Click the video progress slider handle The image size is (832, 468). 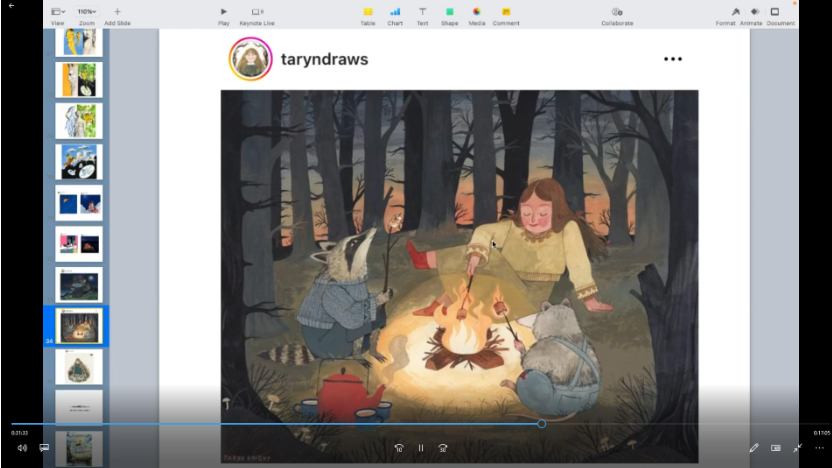(541, 423)
